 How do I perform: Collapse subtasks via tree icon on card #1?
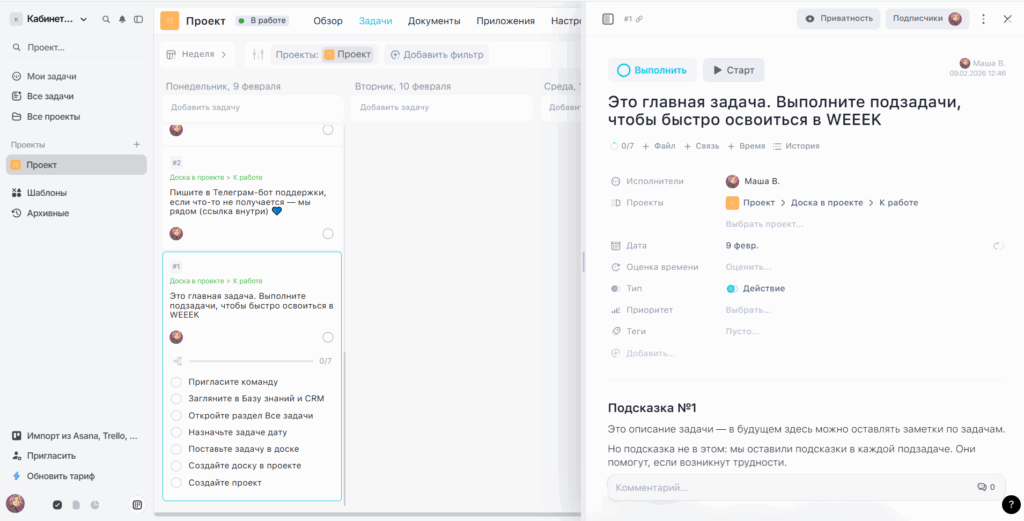[177, 361]
